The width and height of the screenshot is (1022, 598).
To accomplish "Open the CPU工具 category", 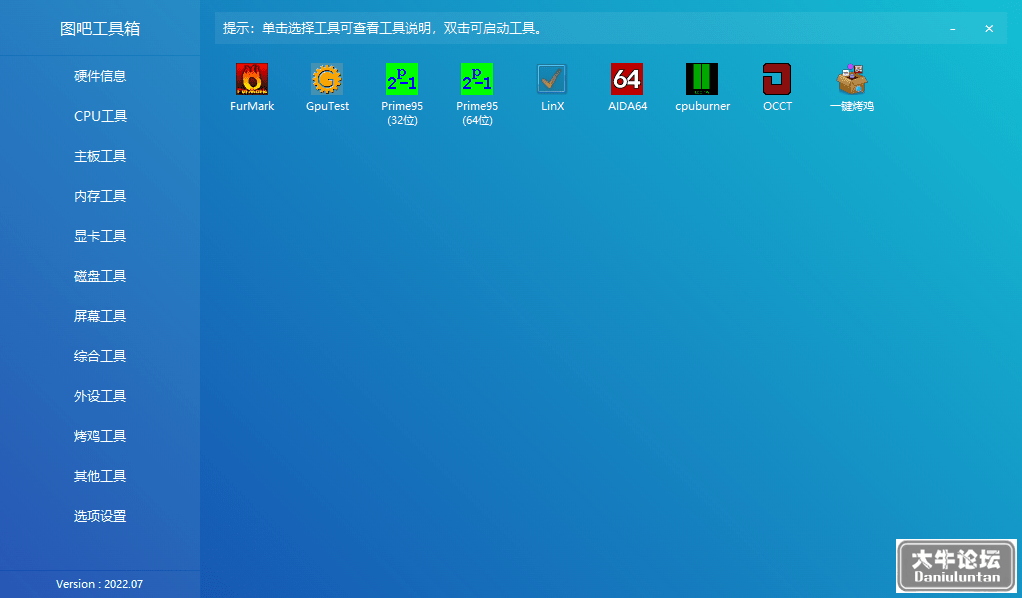I will (100, 116).
